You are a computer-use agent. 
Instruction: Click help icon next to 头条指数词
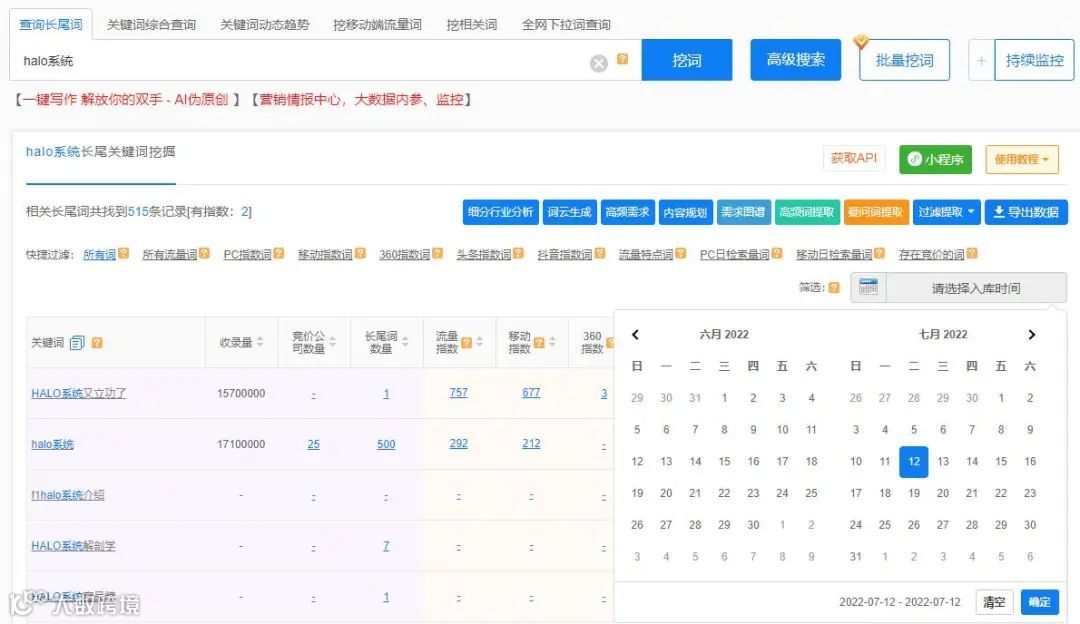pos(518,253)
